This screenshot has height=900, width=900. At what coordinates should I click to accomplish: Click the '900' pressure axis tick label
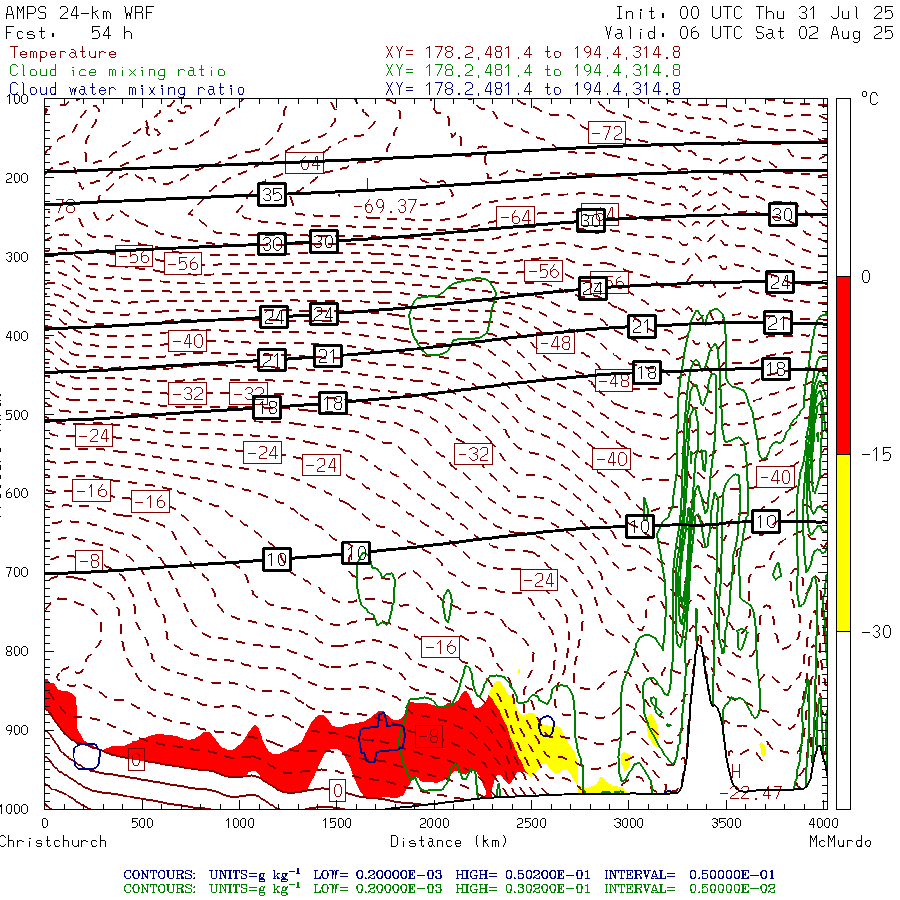(x=17, y=730)
